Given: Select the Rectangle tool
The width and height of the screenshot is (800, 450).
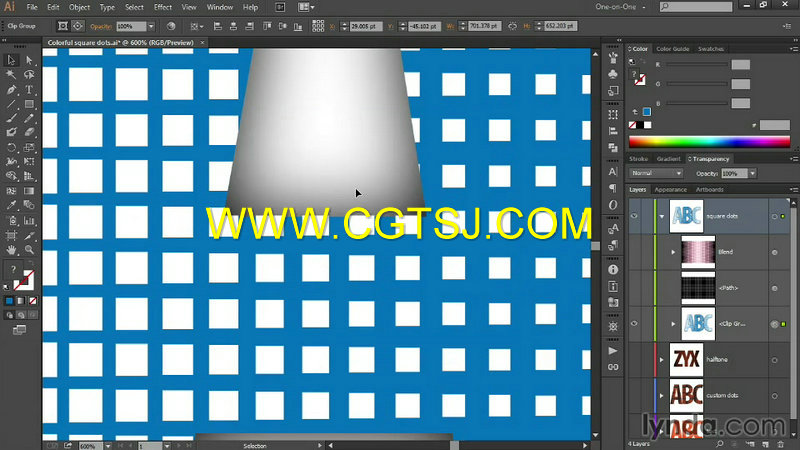Looking at the screenshot, I should coord(29,104).
